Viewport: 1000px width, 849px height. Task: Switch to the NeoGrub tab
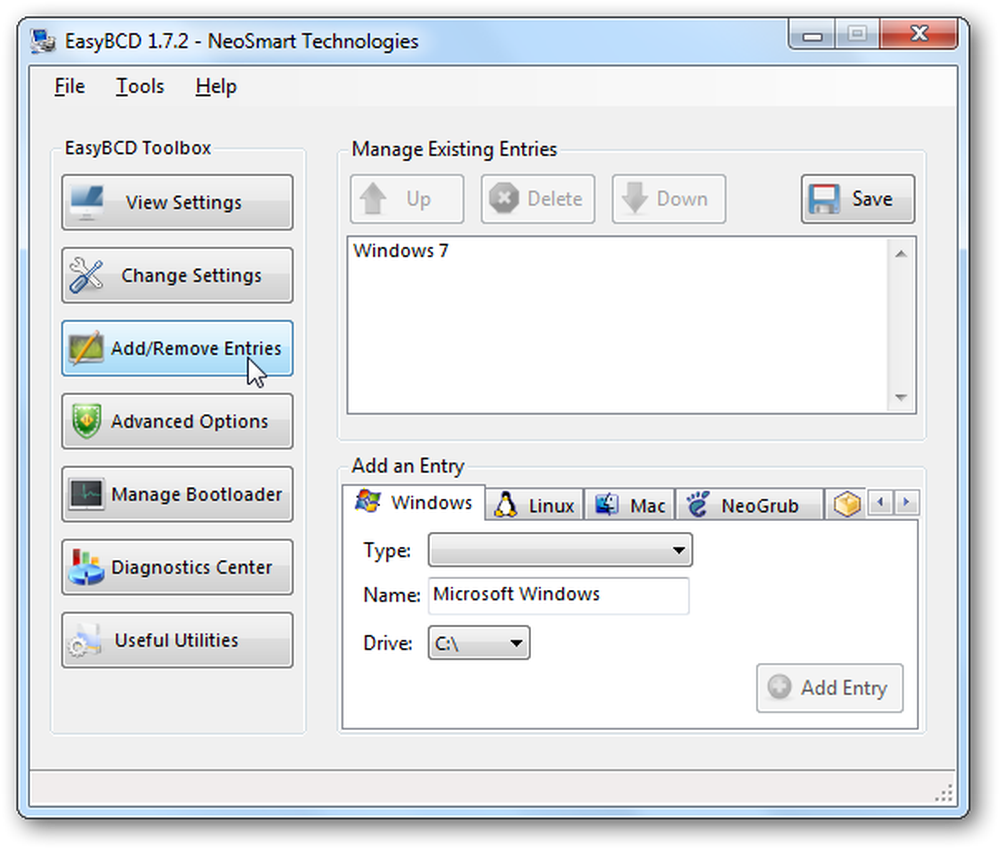point(749,506)
